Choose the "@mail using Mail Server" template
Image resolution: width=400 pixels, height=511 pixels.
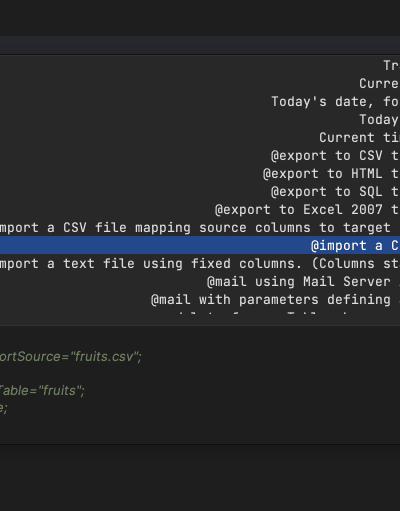click(x=200, y=281)
